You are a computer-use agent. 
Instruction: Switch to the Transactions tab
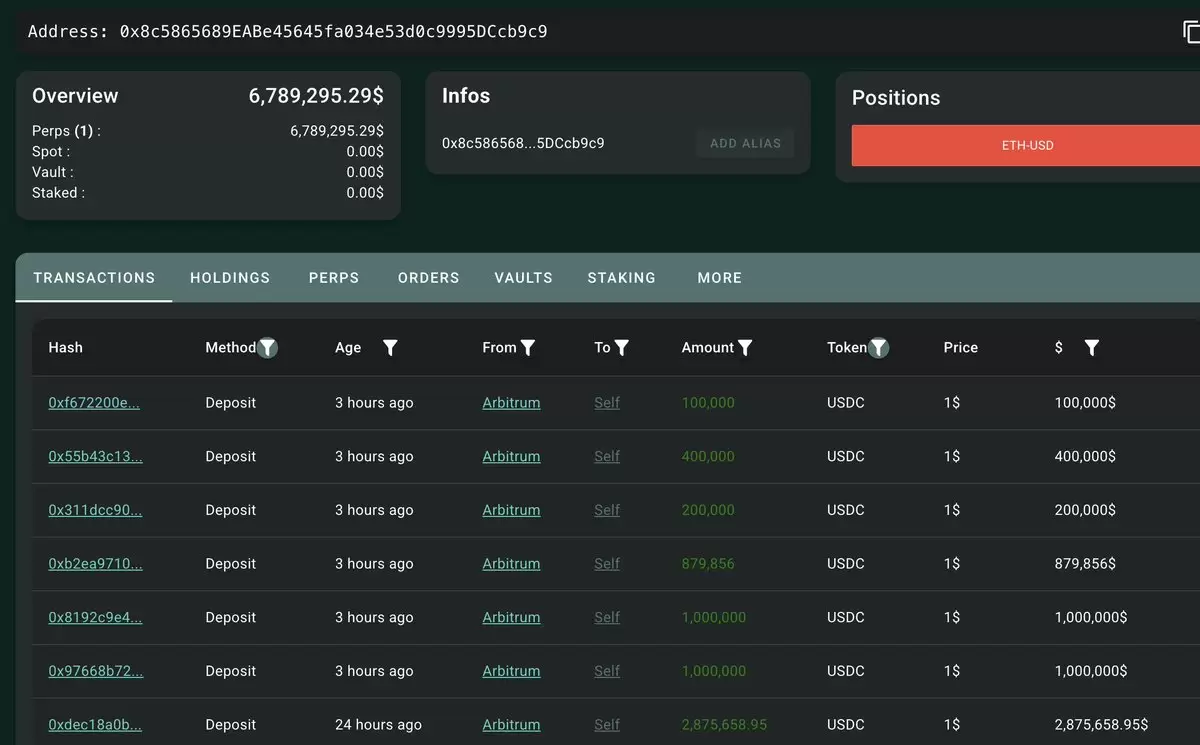(94, 278)
